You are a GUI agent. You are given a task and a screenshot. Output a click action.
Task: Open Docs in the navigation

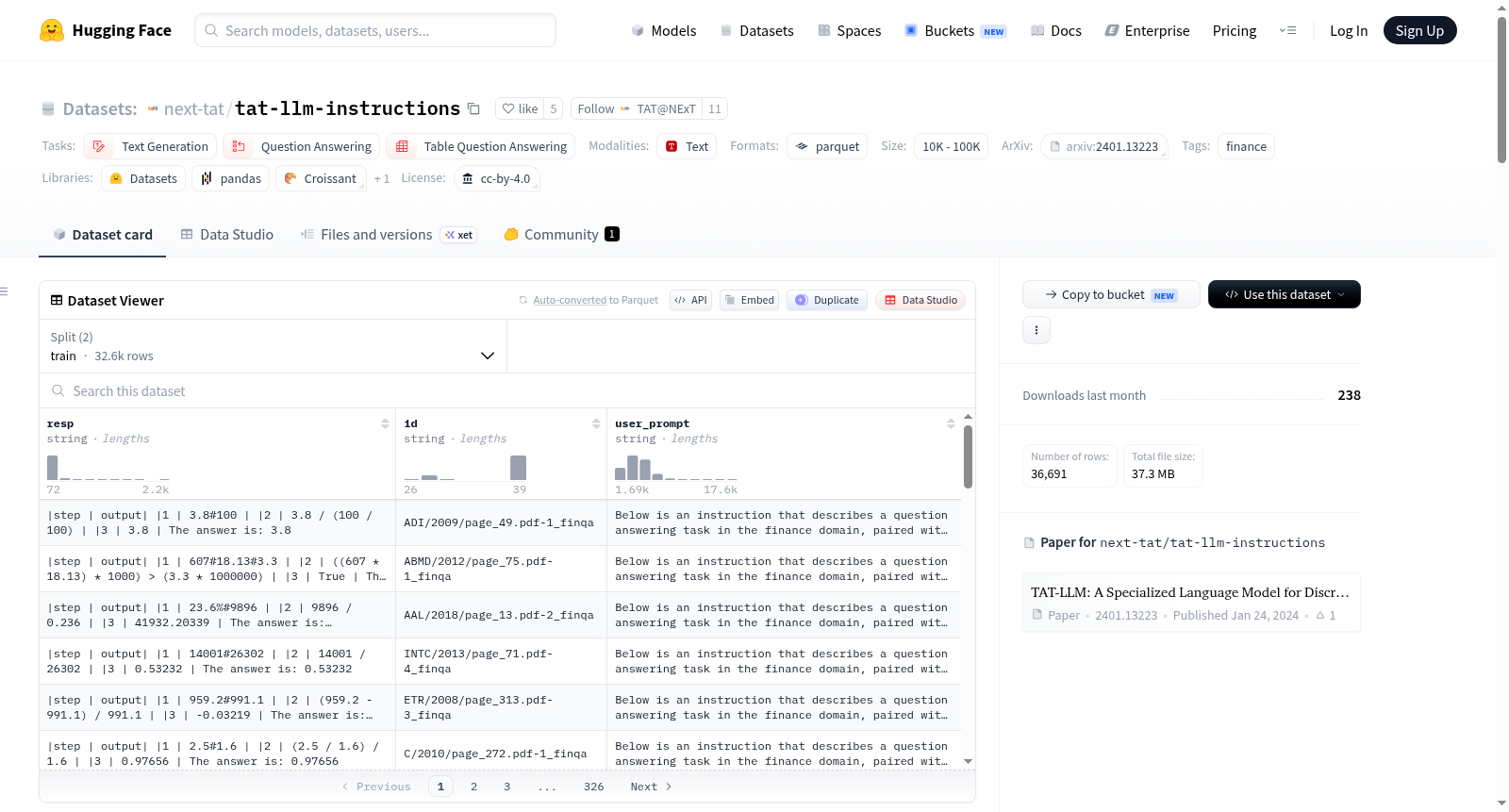(x=1055, y=30)
